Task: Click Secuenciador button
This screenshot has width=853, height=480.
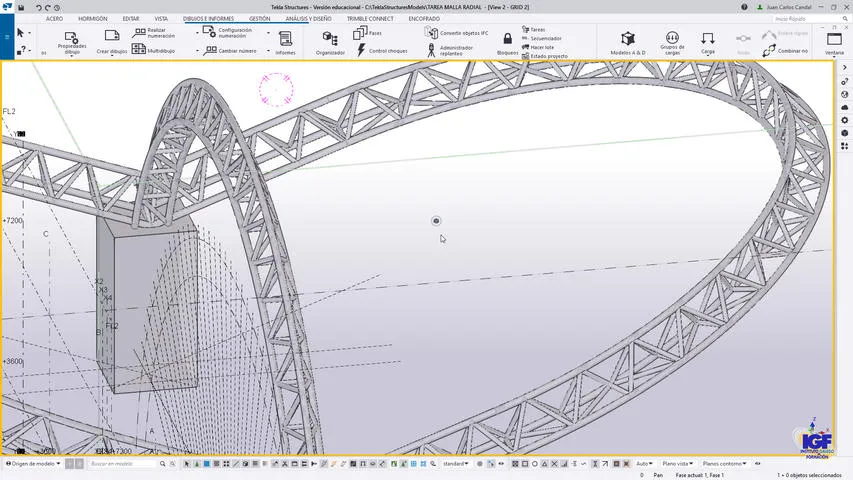Action: tap(542, 39)
